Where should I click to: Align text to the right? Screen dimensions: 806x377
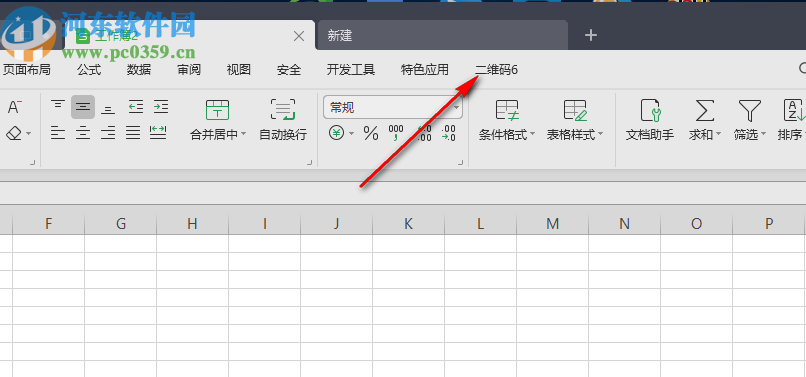pyautogui.click(x=108, y=134)
